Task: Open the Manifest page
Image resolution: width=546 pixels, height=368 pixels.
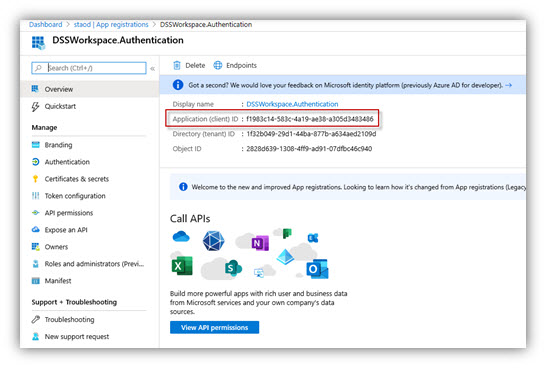Action: pos(58,281)
